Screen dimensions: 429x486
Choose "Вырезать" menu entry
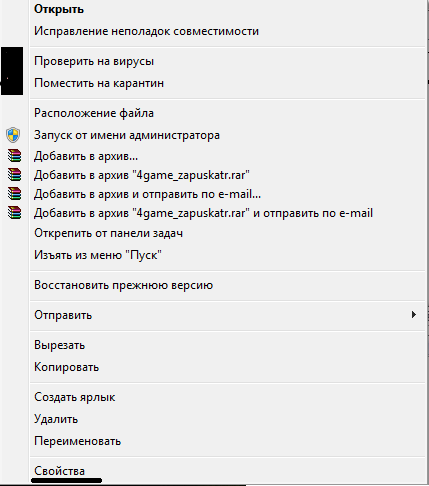(59, 345)
